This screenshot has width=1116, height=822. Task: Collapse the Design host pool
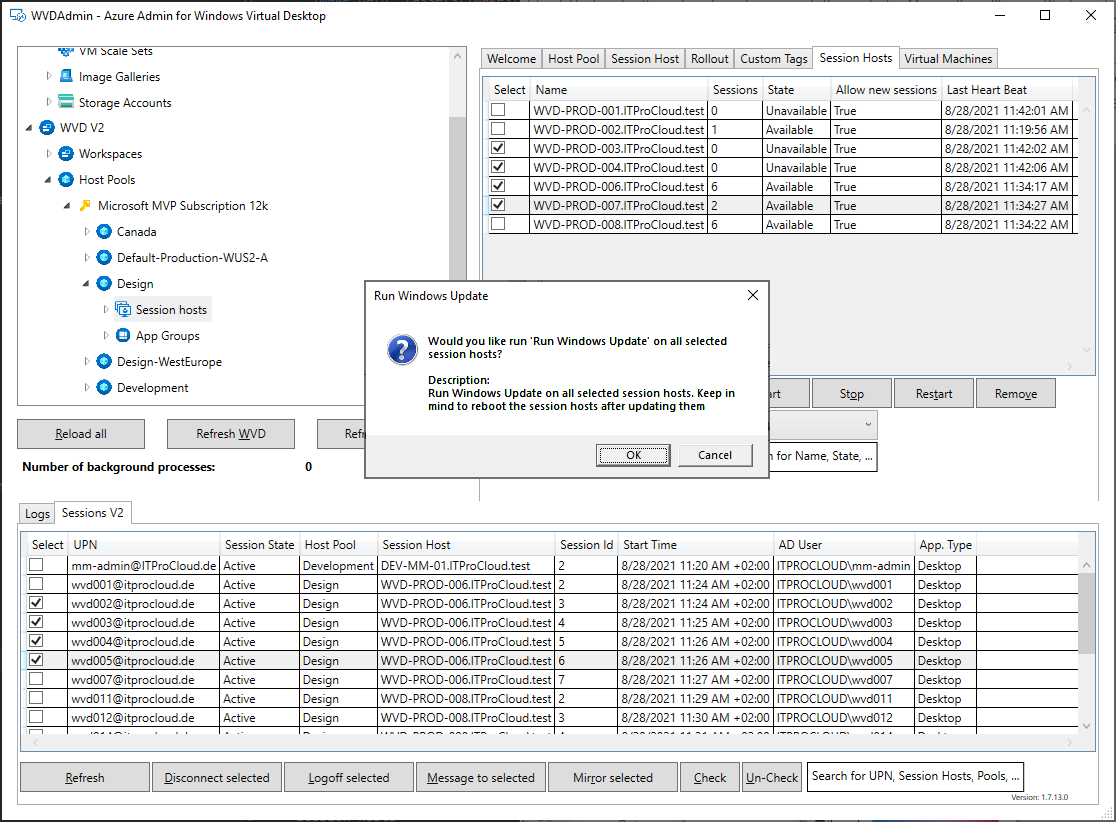click(87, 284)
